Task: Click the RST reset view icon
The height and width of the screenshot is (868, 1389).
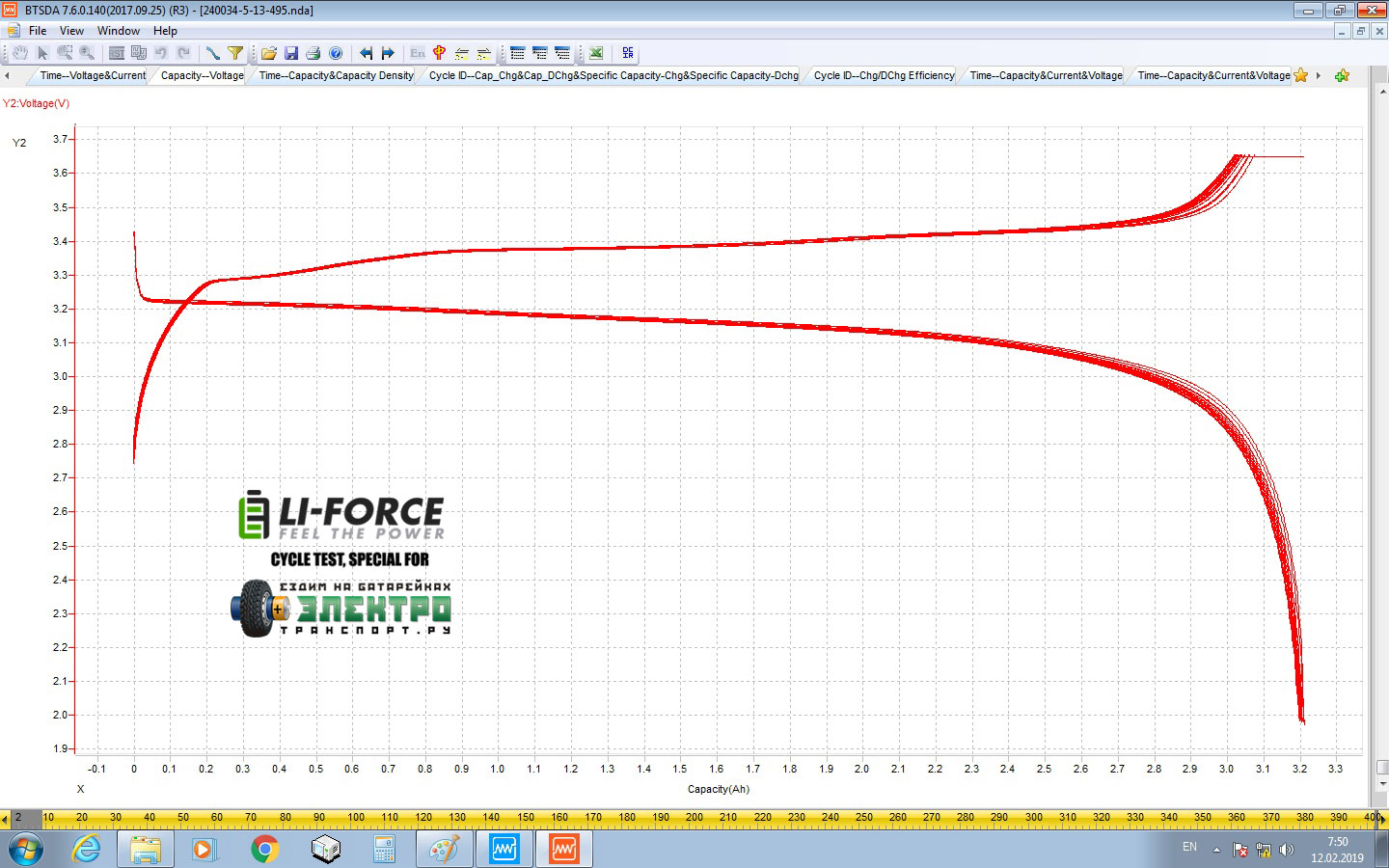Action: [117, 53]
